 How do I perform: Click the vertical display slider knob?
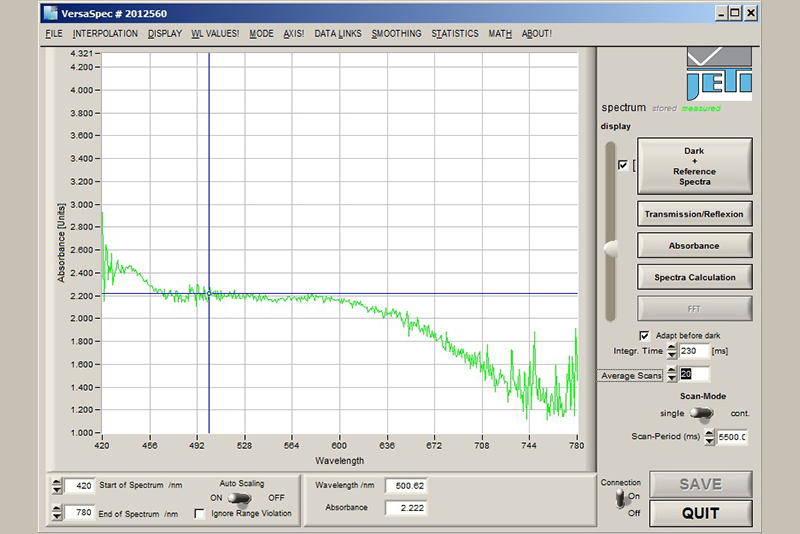coord(611,248)
